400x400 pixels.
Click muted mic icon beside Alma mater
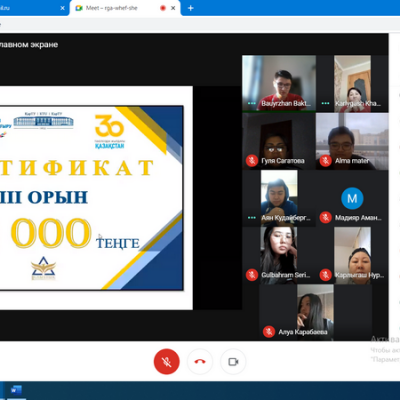click(x=326, y=161)
